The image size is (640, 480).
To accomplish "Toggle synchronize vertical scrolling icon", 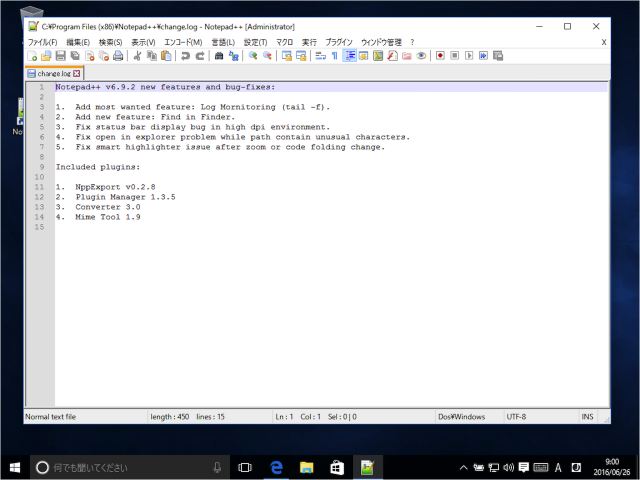I will click(287, 56).
